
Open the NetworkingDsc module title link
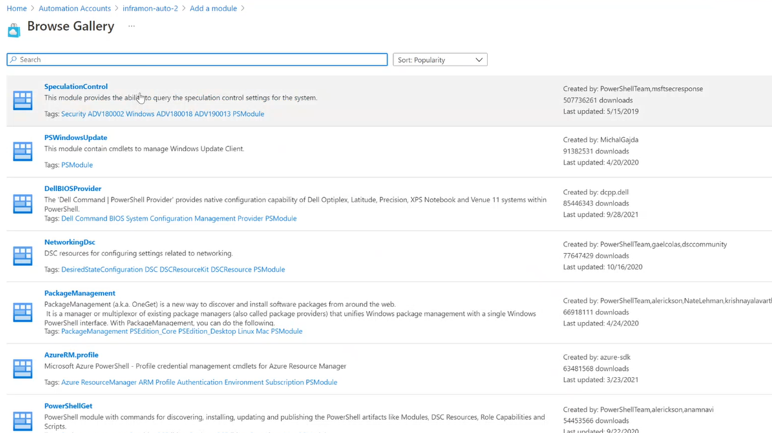(70, 242)
